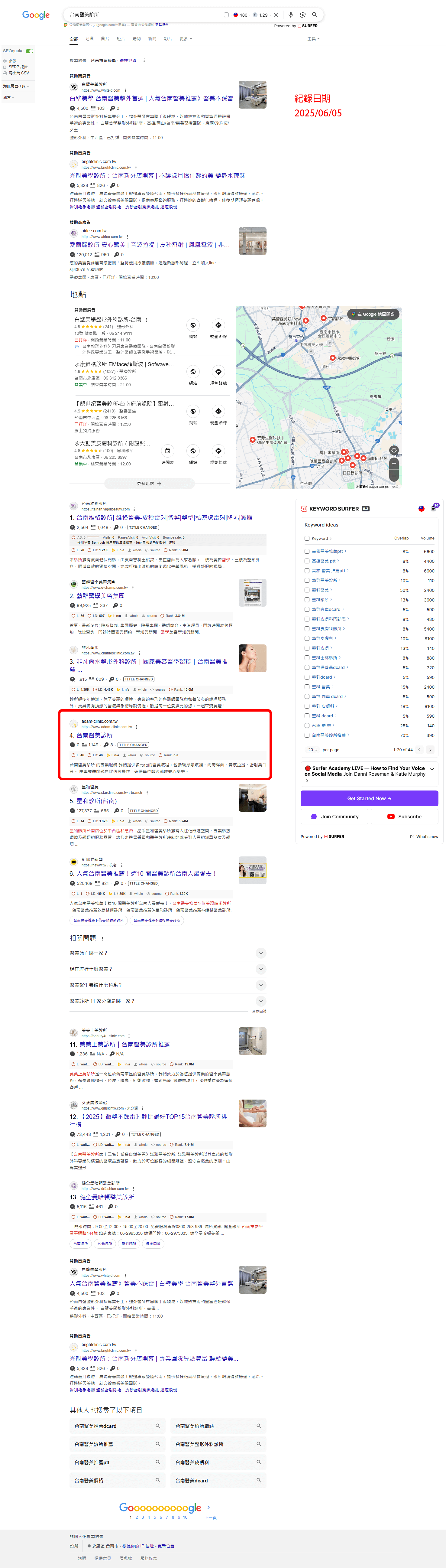This screenshot has height=1568, width=446.
Task: Click the Taiwan flag in Keyword Surfer
Action: (x=421, y=508)
